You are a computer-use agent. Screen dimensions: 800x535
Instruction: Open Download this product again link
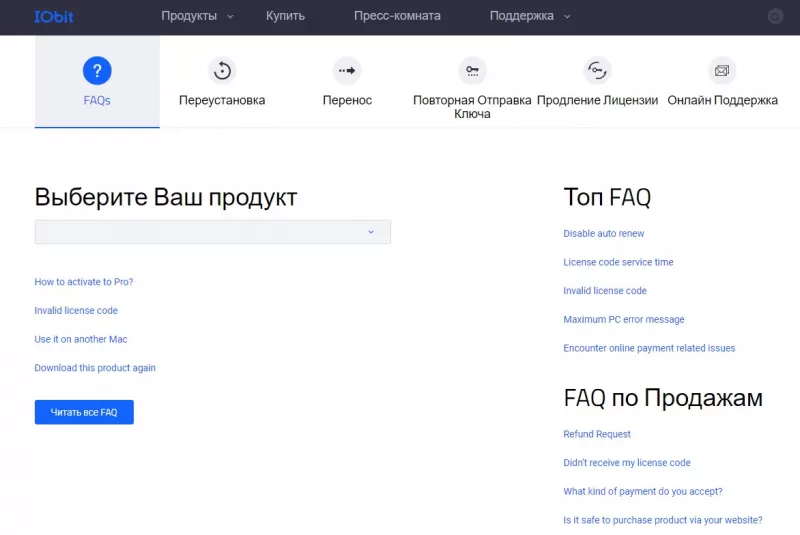95,368
